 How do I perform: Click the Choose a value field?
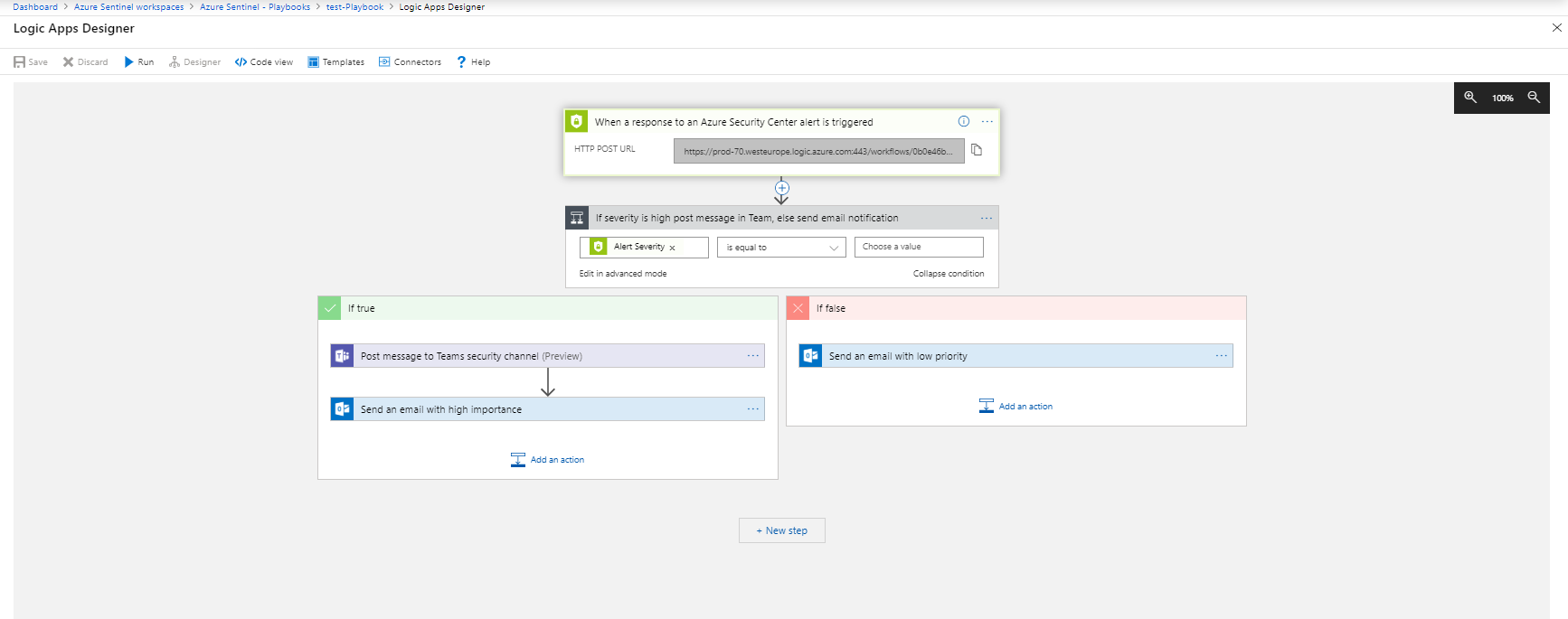(x=919, y=247)
